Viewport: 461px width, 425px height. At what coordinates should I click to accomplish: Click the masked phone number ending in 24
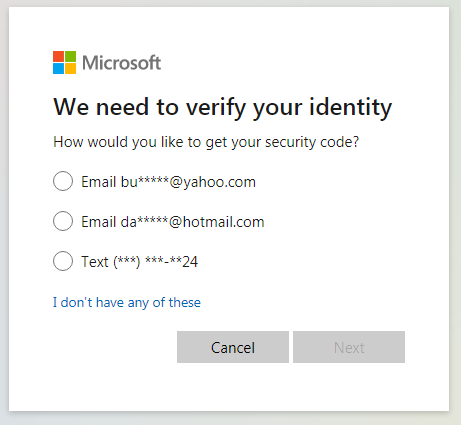tap(156, 262)
